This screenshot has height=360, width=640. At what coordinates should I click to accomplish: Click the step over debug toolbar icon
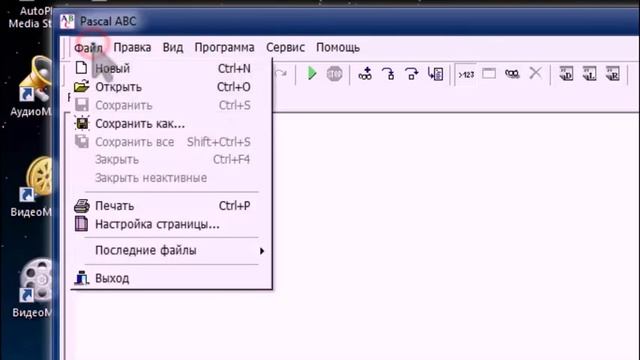tap(411, 74)
